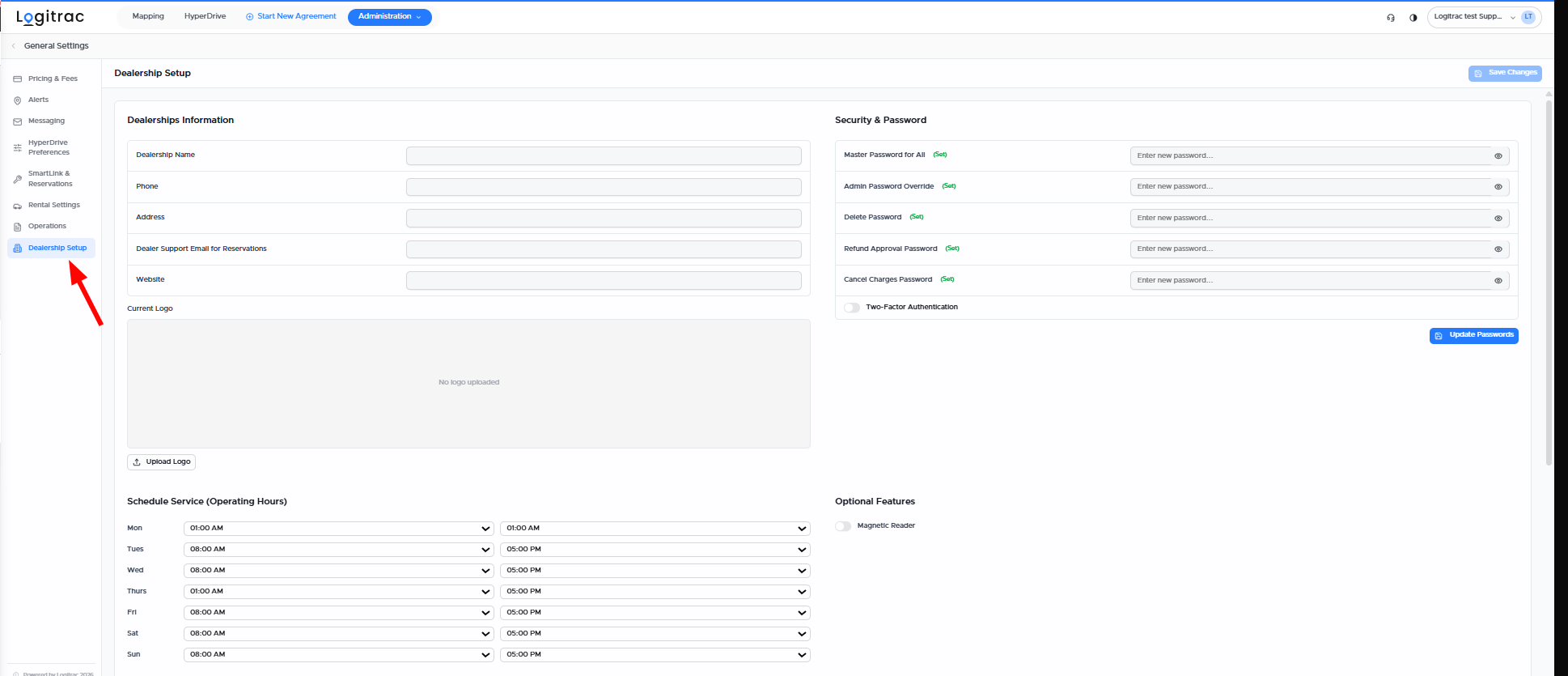1568x676 pixels.
Task: Expand Sun closing time dropdown
Action: point(655,655)
